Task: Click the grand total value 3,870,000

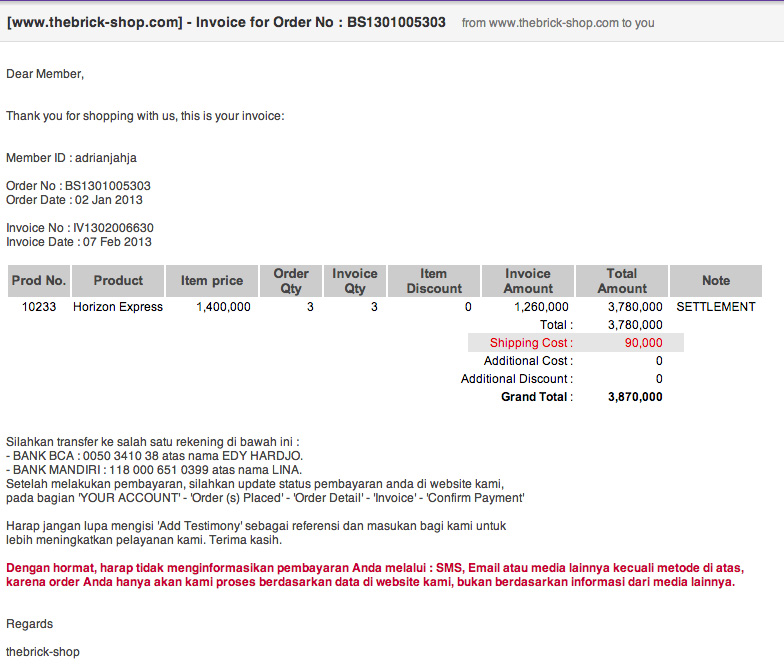Action: (635, 397)
